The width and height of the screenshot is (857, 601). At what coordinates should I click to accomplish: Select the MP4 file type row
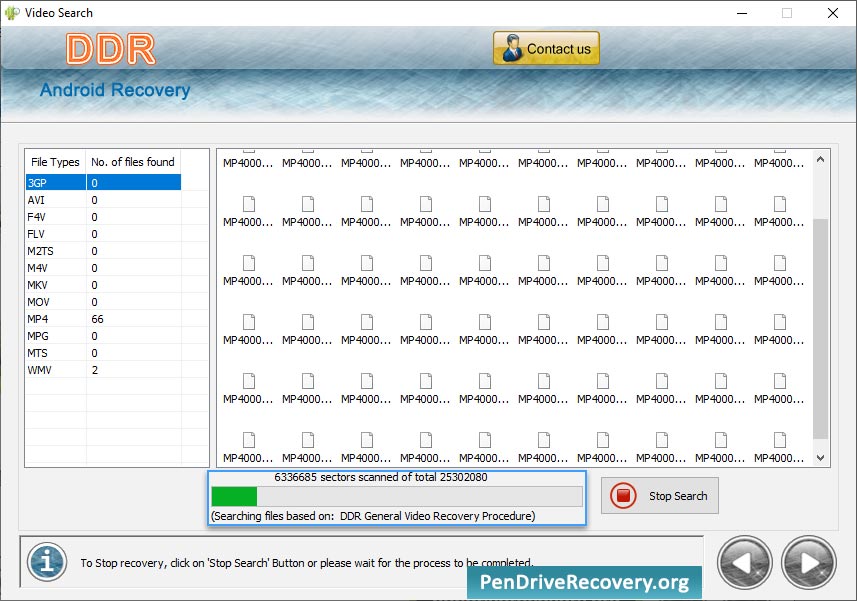coord(103,319)
